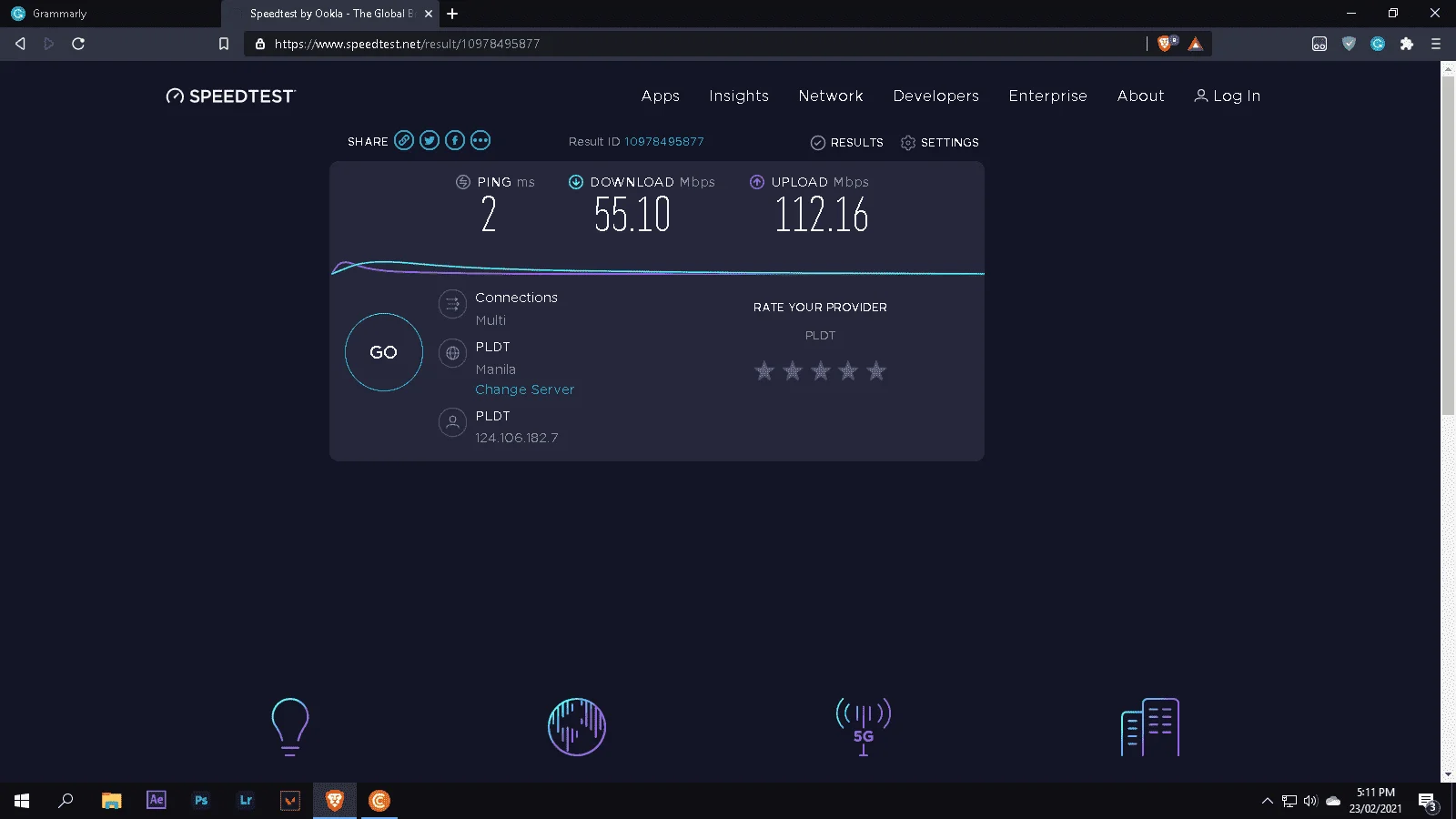Open more share options ellipsis icon
1456x819 pixels.
480,140
